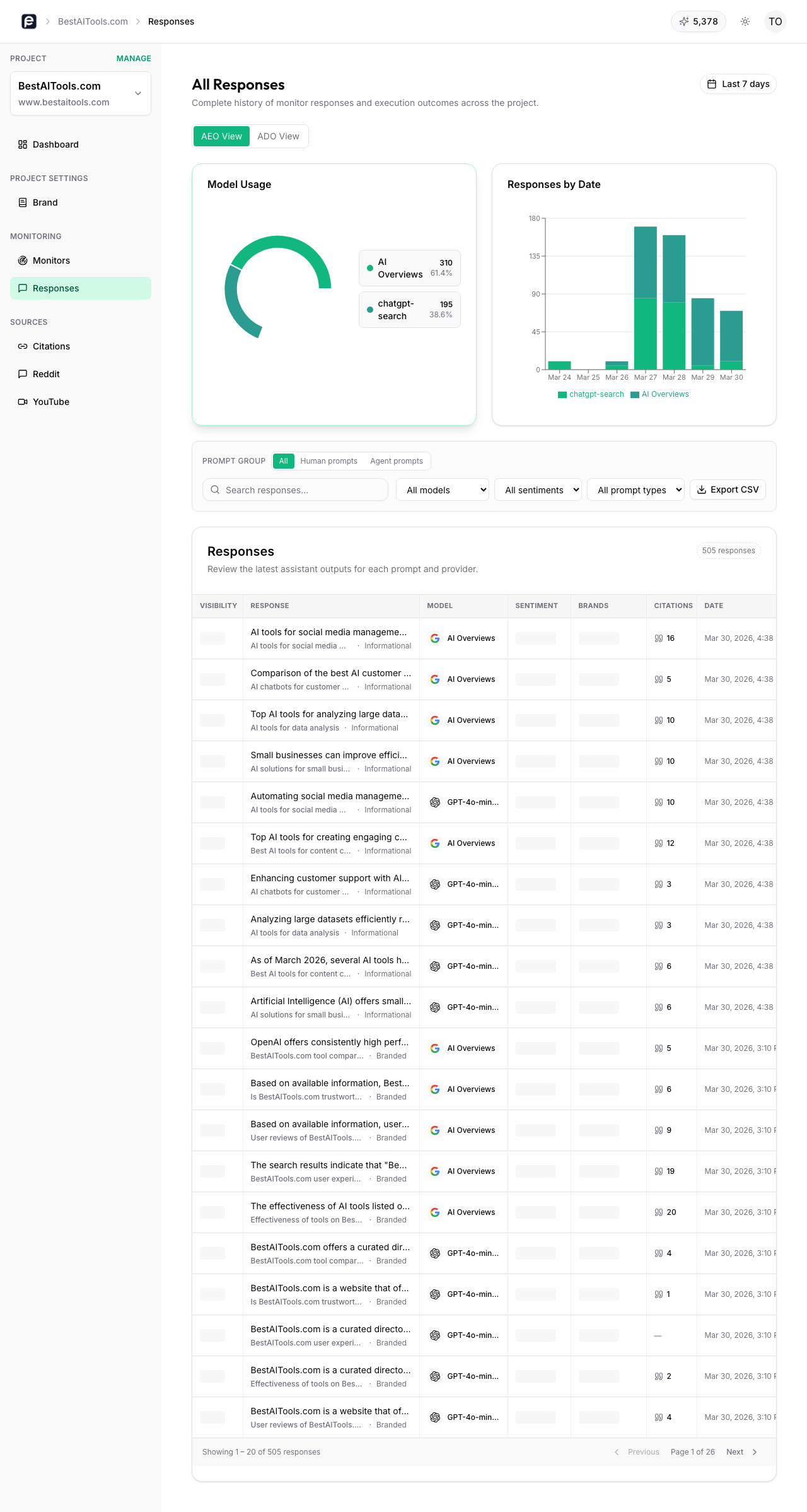This screenshot has height=1512, width=807.
Task: Open the TO user avatar menu
Action: 775,21
